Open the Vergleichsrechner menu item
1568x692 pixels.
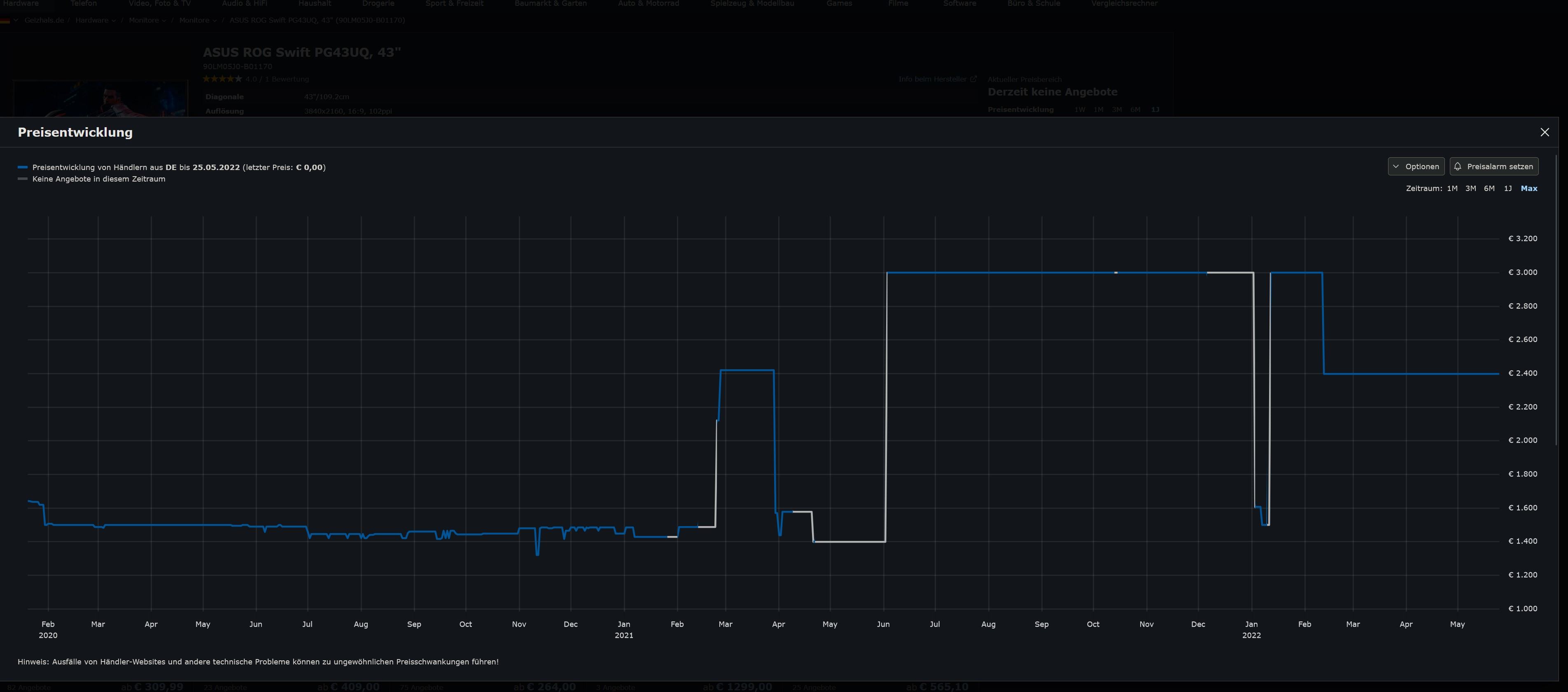[x=1124, y=4]
